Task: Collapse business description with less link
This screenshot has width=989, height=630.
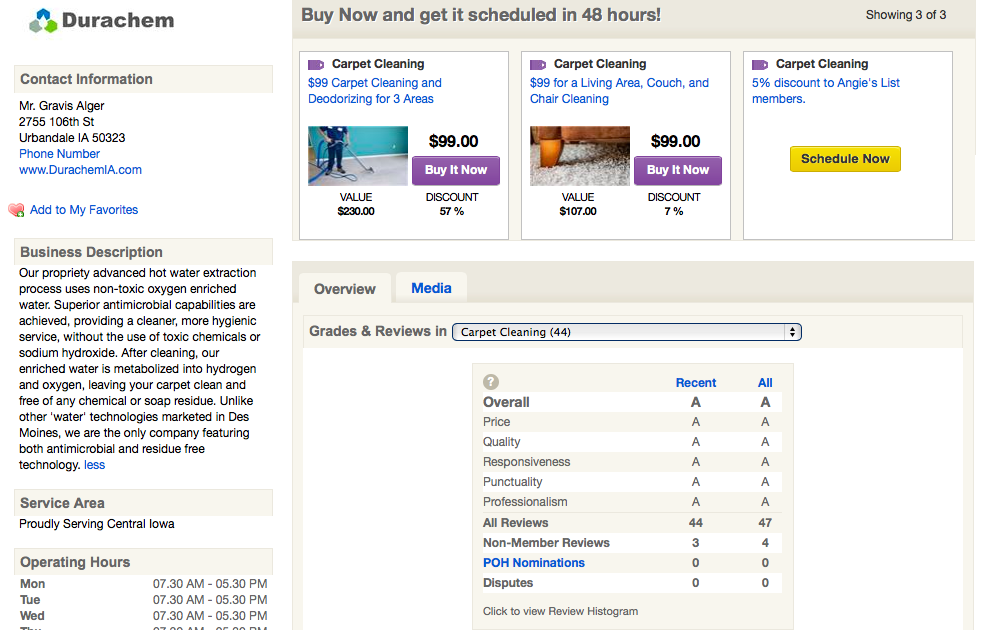Action: coord(95,465)
